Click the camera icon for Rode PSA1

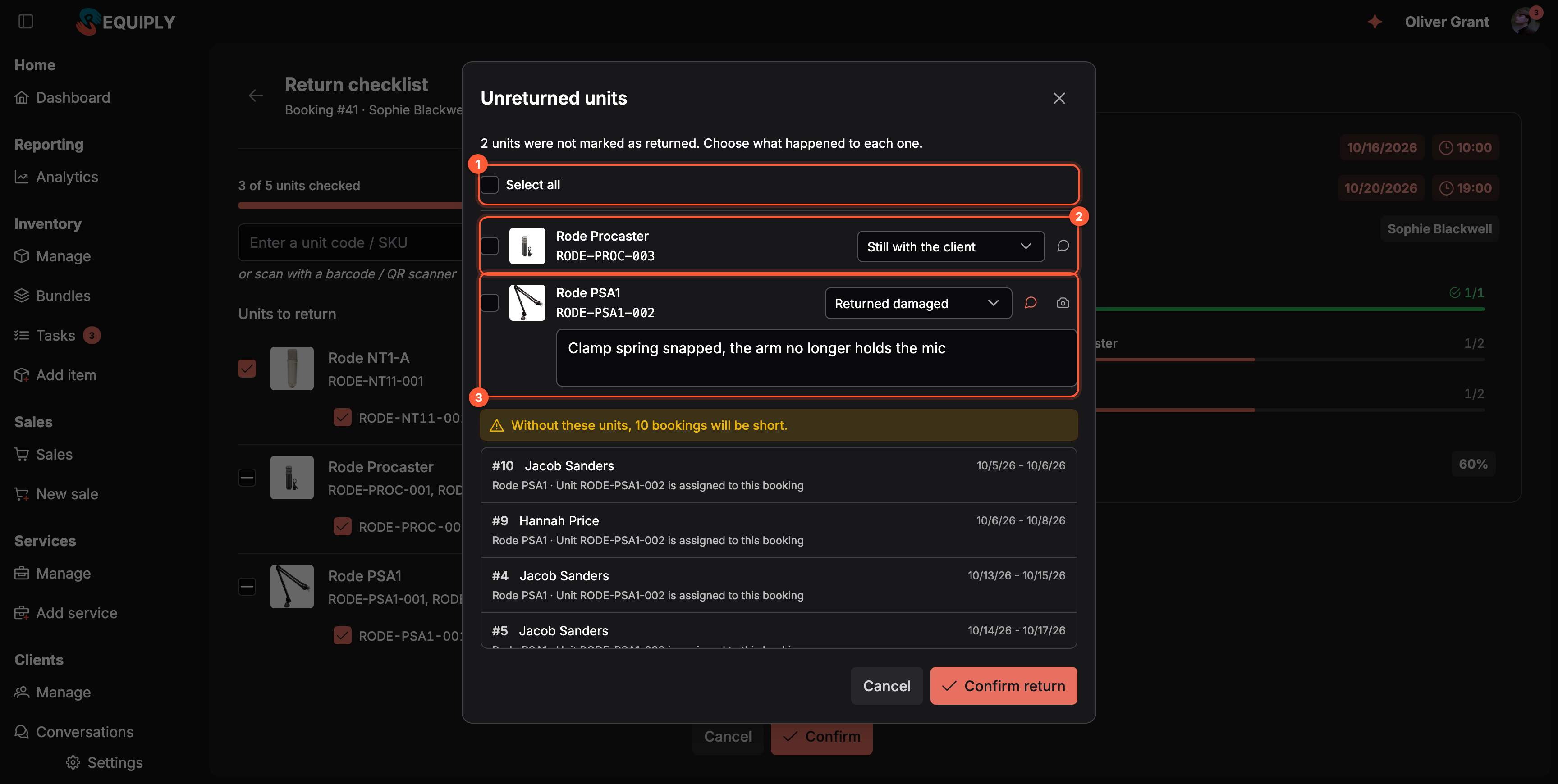pos(1063,303)
